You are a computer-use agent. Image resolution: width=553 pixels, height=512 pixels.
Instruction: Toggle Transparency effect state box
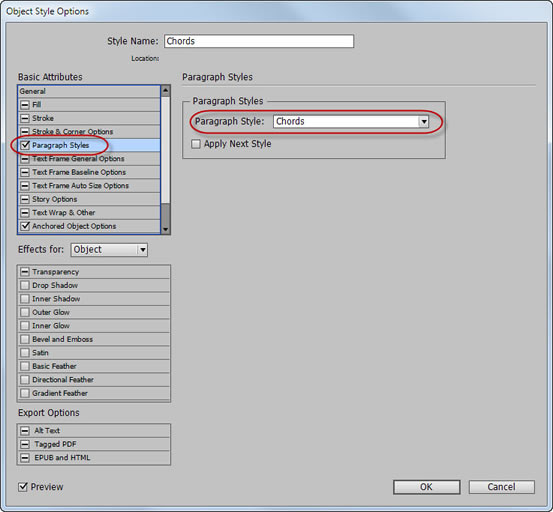point(25,272)
